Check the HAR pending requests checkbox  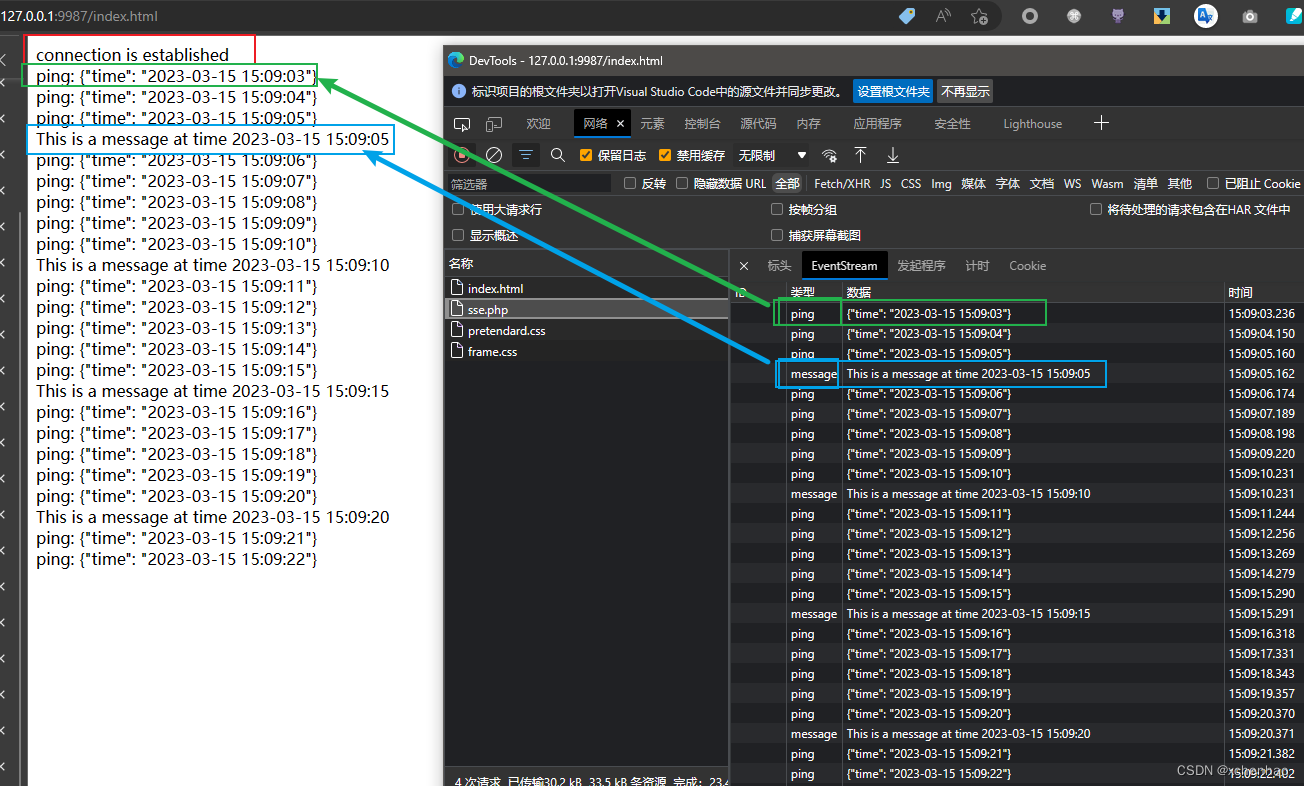pyautogui.click(x=1096, y=209)
